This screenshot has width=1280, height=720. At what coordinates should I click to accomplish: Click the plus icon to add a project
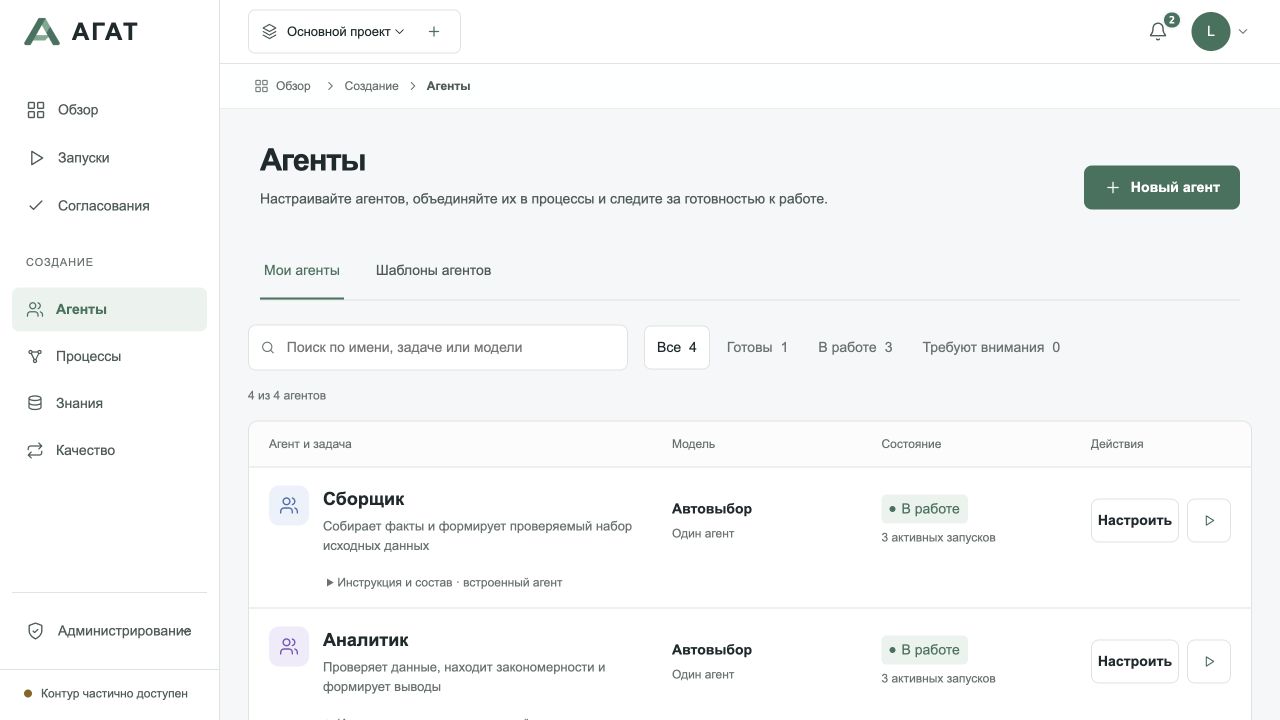(434, 32)
